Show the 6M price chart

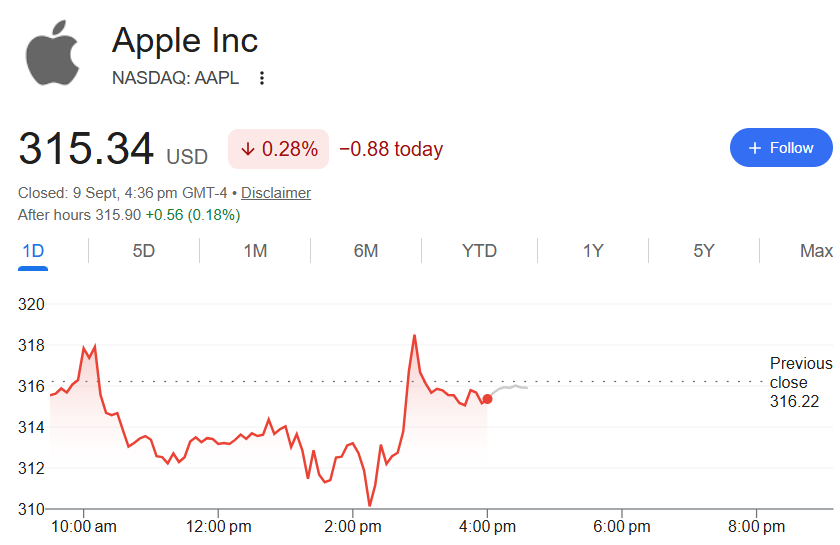tap(366, 251)
